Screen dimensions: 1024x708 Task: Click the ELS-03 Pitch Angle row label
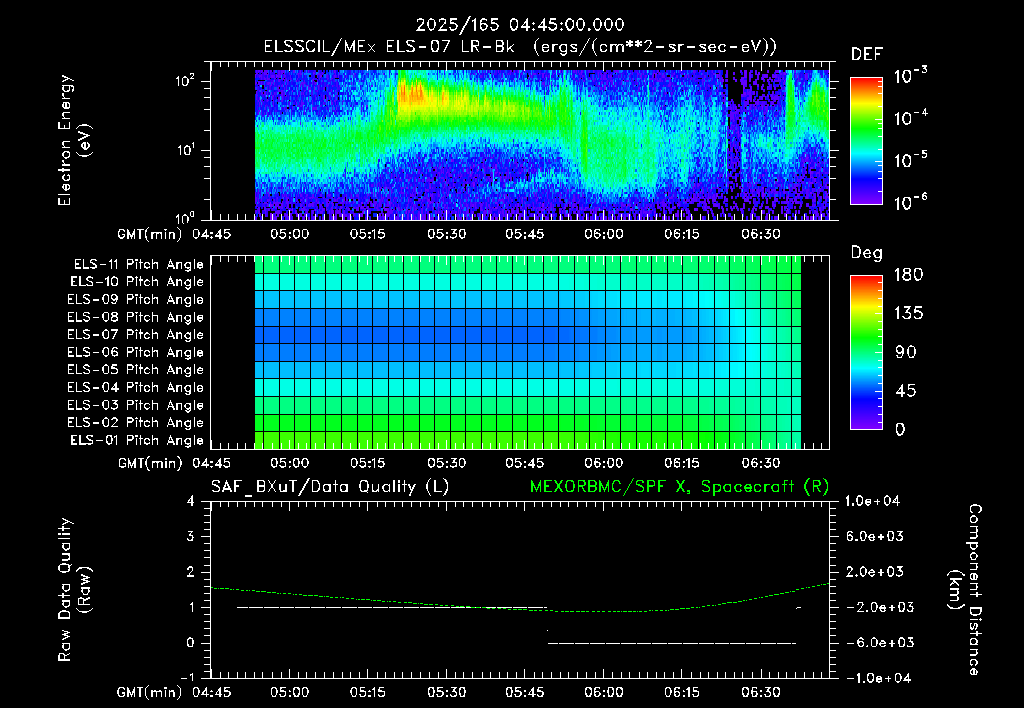(x=136, y=405)
